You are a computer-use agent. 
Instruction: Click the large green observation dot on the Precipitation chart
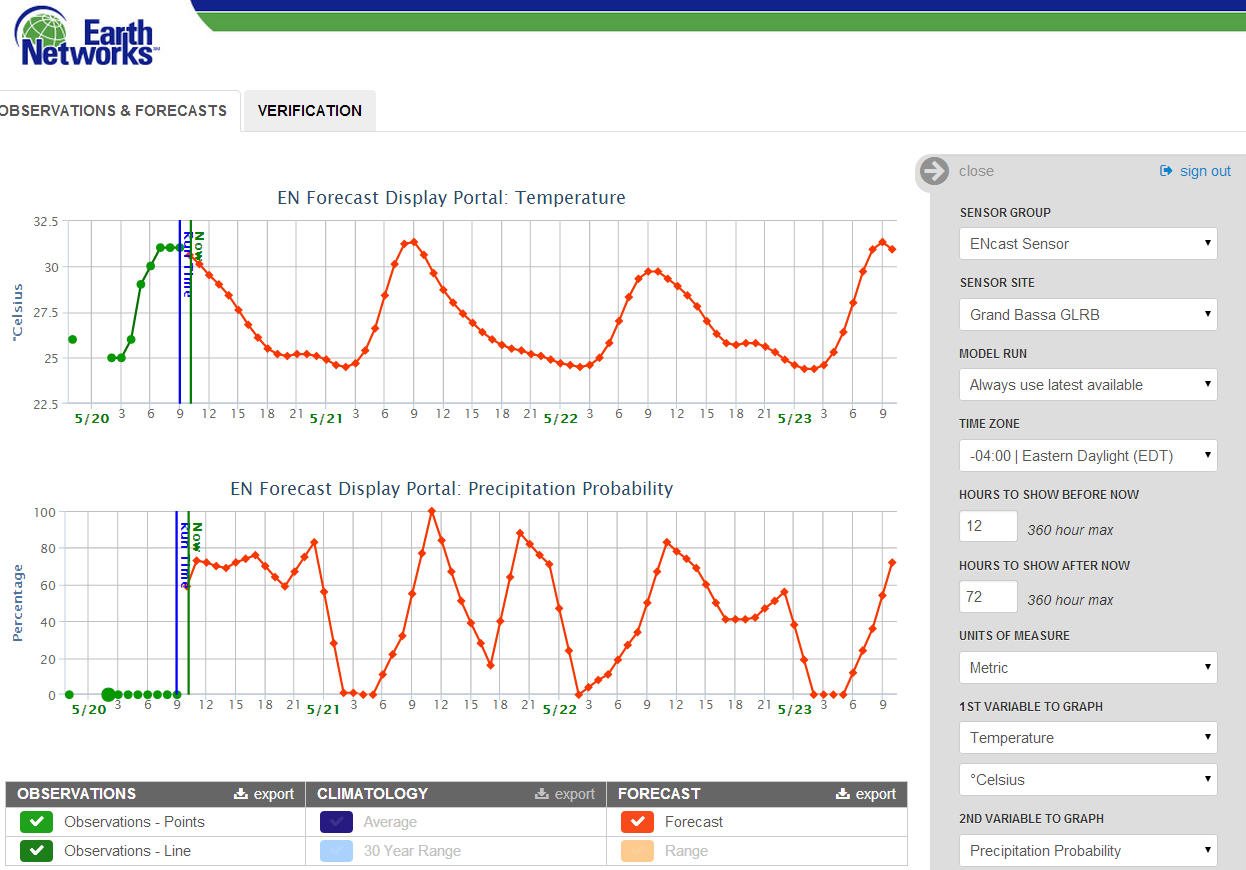click(108, 694)
